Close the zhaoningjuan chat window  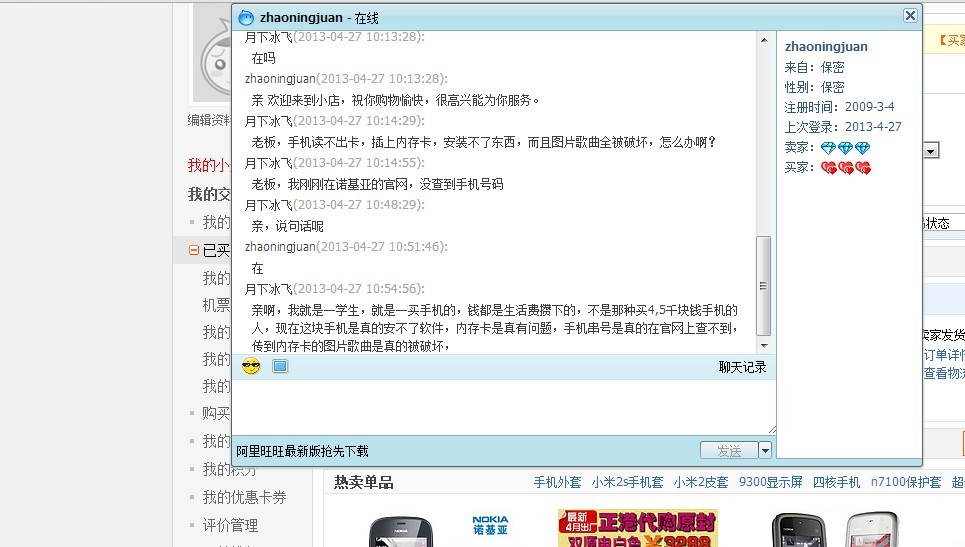coord(910,15)
